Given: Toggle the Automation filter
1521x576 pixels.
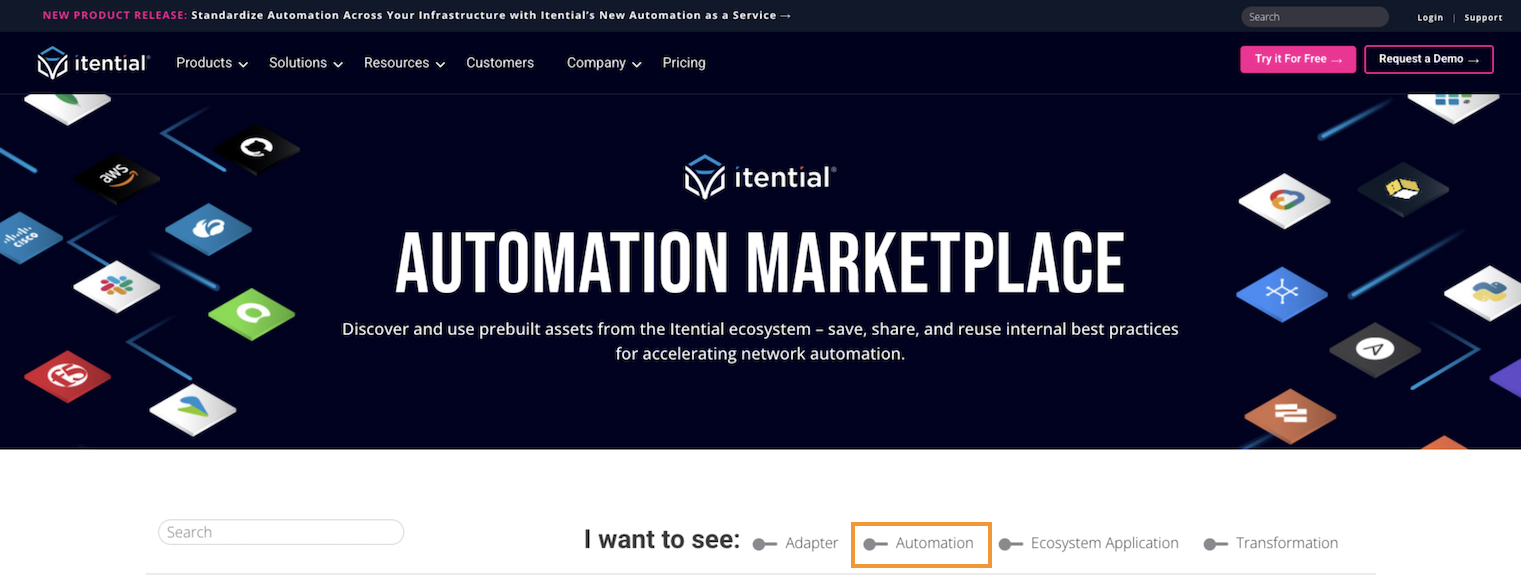Looking at the screenshot, I should [x=876, y=544].
